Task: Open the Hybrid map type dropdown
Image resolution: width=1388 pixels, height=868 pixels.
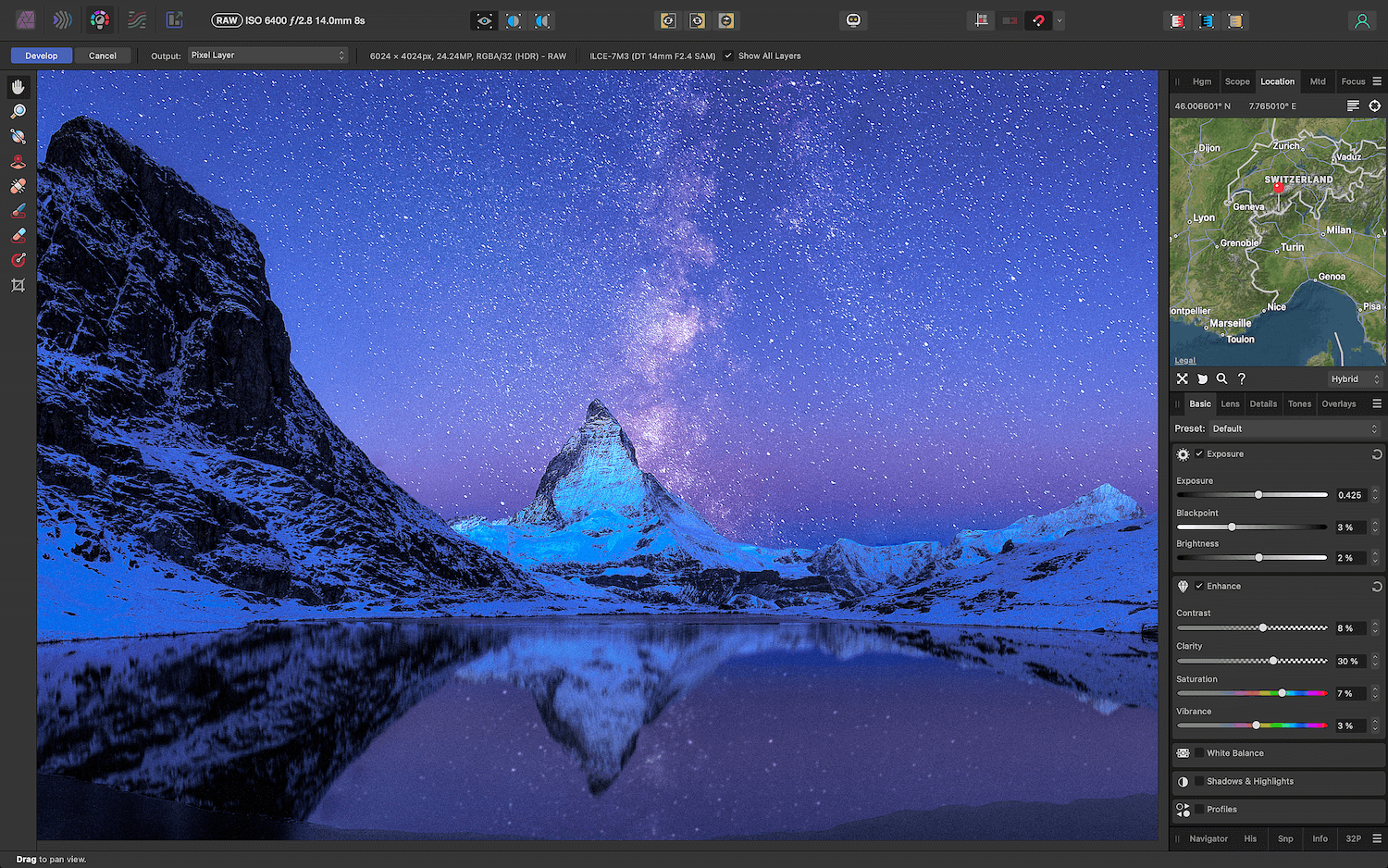Action: click(x=1355, y=379)
